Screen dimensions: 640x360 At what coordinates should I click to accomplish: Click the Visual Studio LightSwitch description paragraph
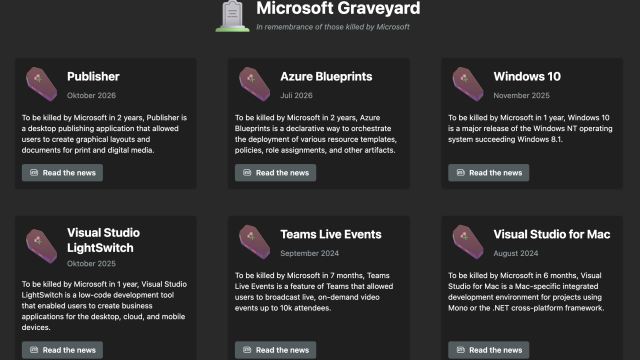[104, 306]
